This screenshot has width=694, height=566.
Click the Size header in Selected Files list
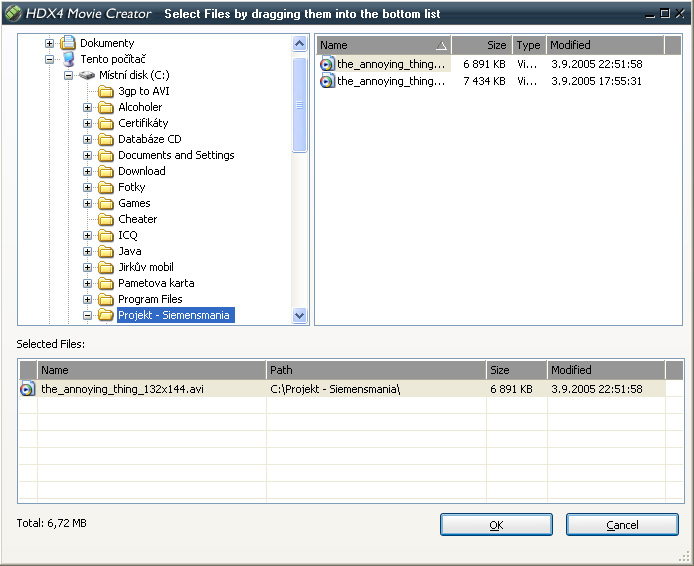[517, 370]
